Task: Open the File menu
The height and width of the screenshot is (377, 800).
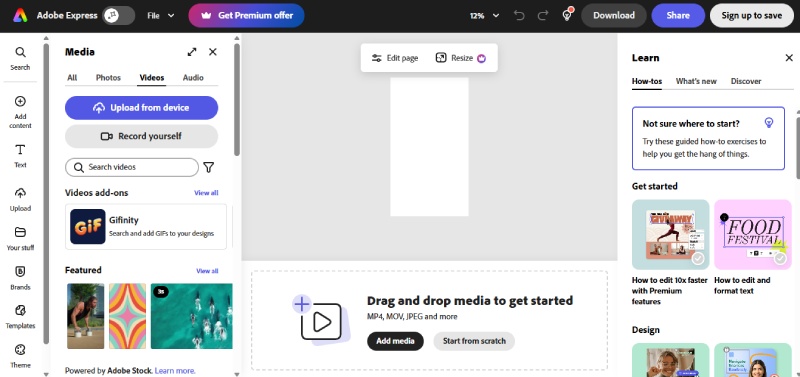Action: [x=161, y=15]
